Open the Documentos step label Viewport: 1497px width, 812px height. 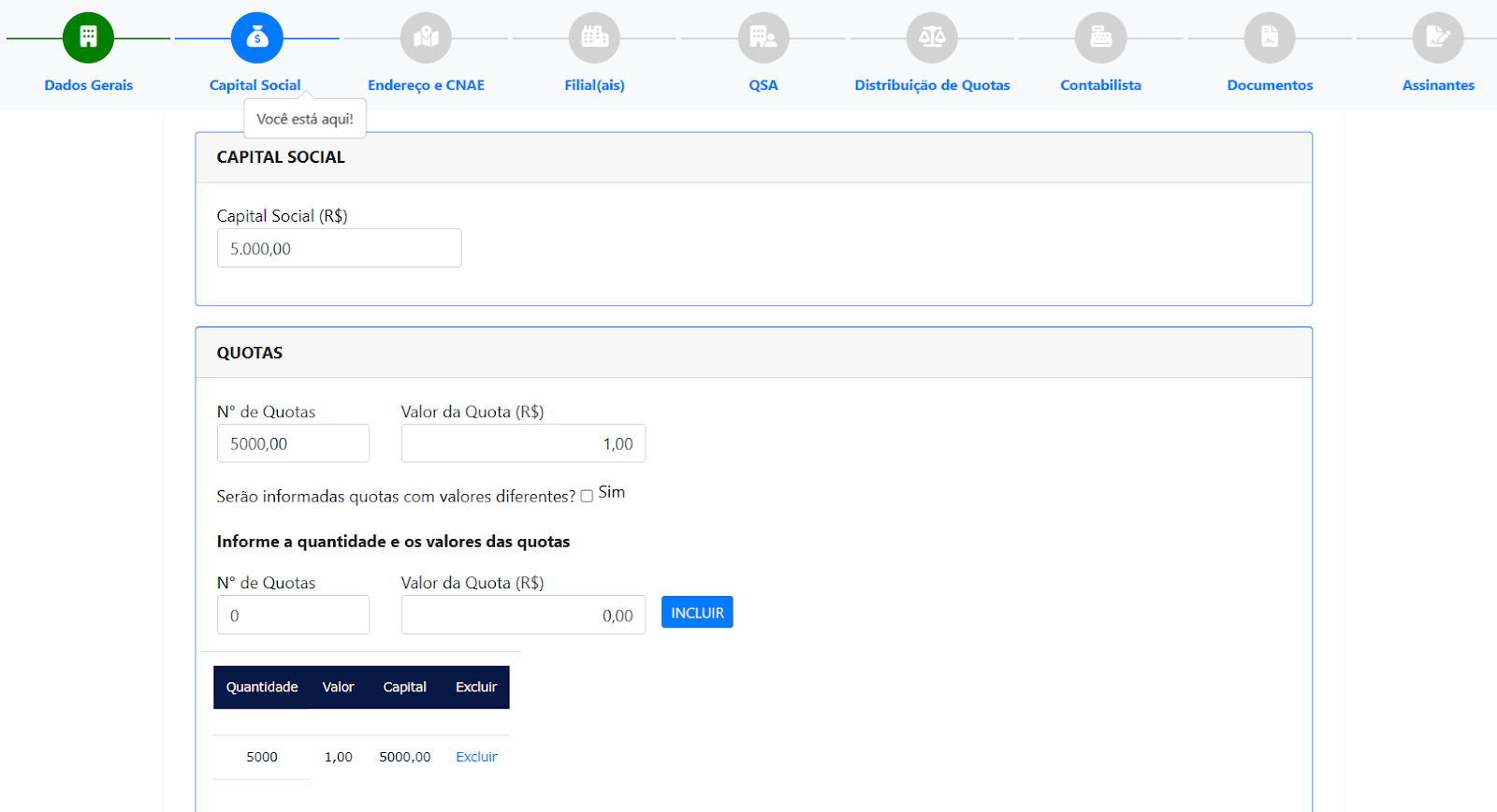click(1270, 85)
